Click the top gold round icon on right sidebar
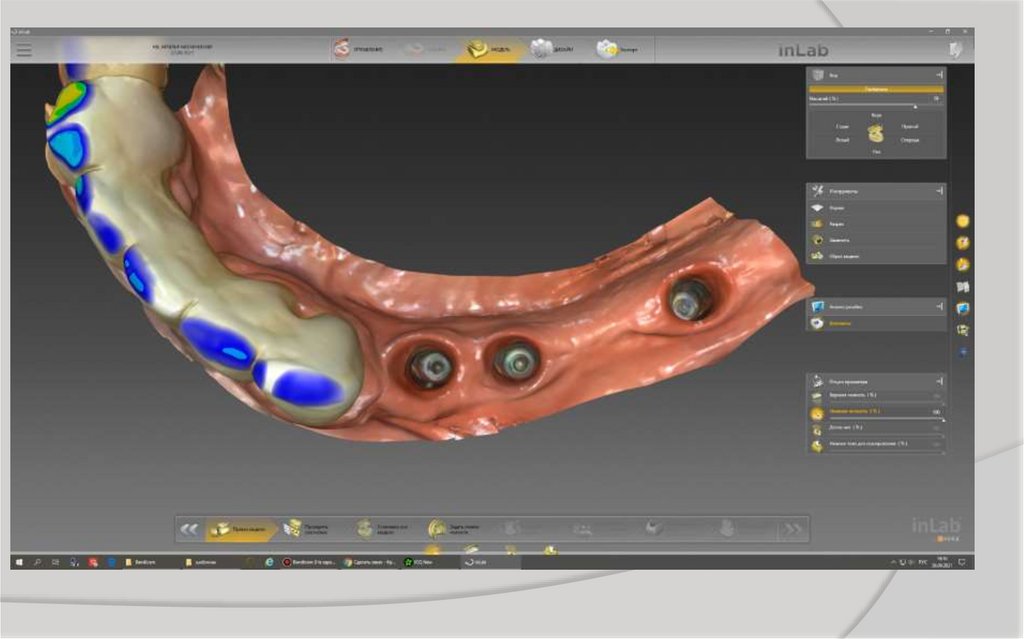Viewport: 1024px width, 639px height. (x=963, y=221)
